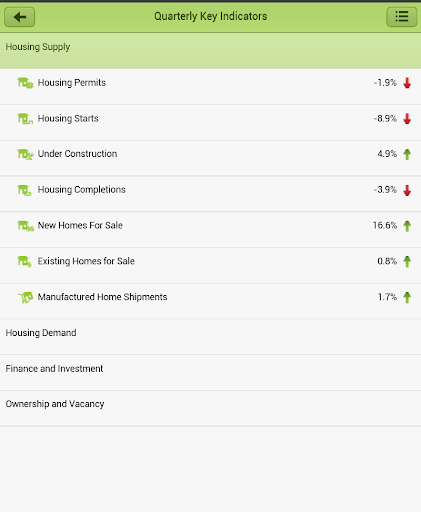Select the Housing Completions label
Viewport: 421px width, 512px height.
[x=82, y=190]
